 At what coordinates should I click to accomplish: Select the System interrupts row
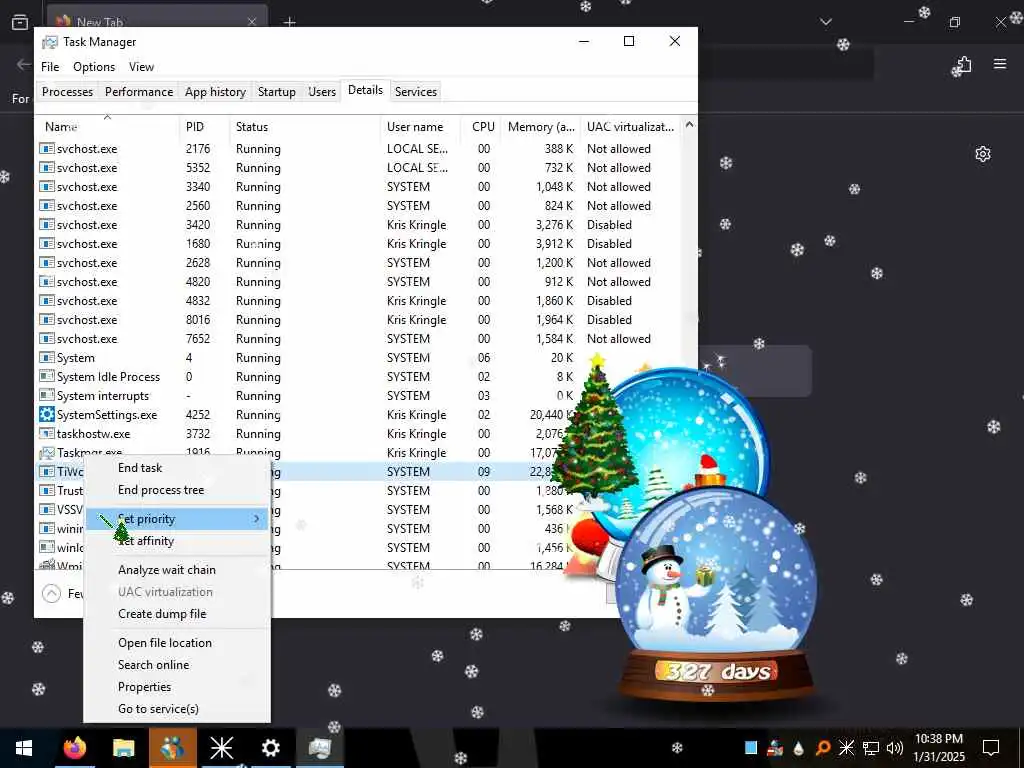359,396
